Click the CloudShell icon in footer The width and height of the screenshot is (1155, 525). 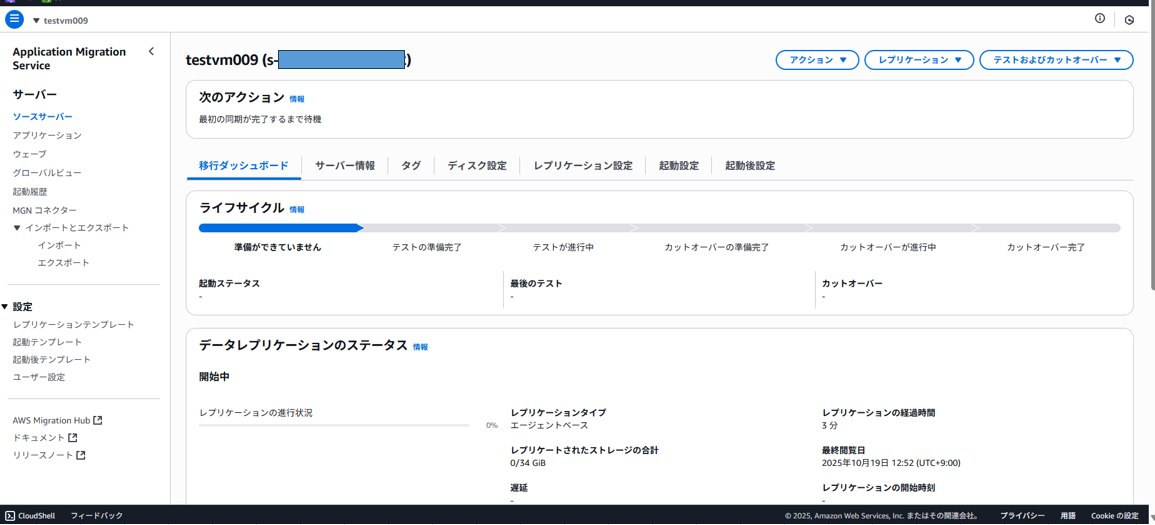[x=10, y=515]
